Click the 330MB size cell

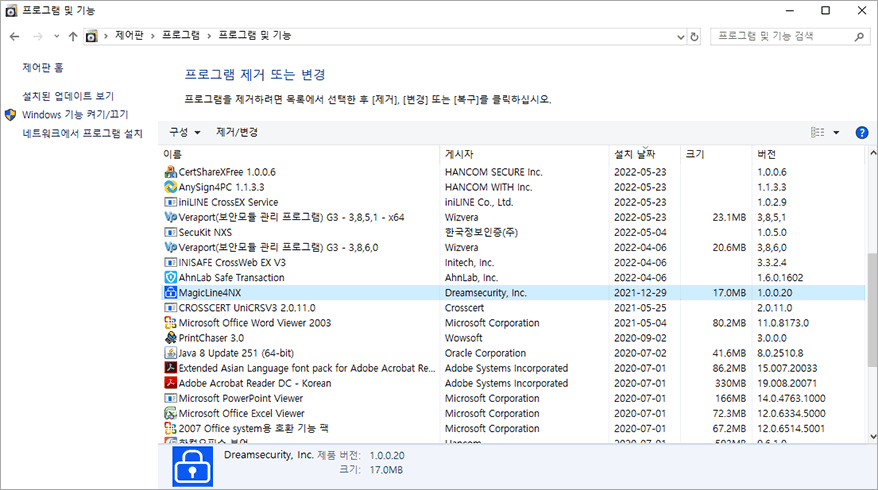point(730,384)
